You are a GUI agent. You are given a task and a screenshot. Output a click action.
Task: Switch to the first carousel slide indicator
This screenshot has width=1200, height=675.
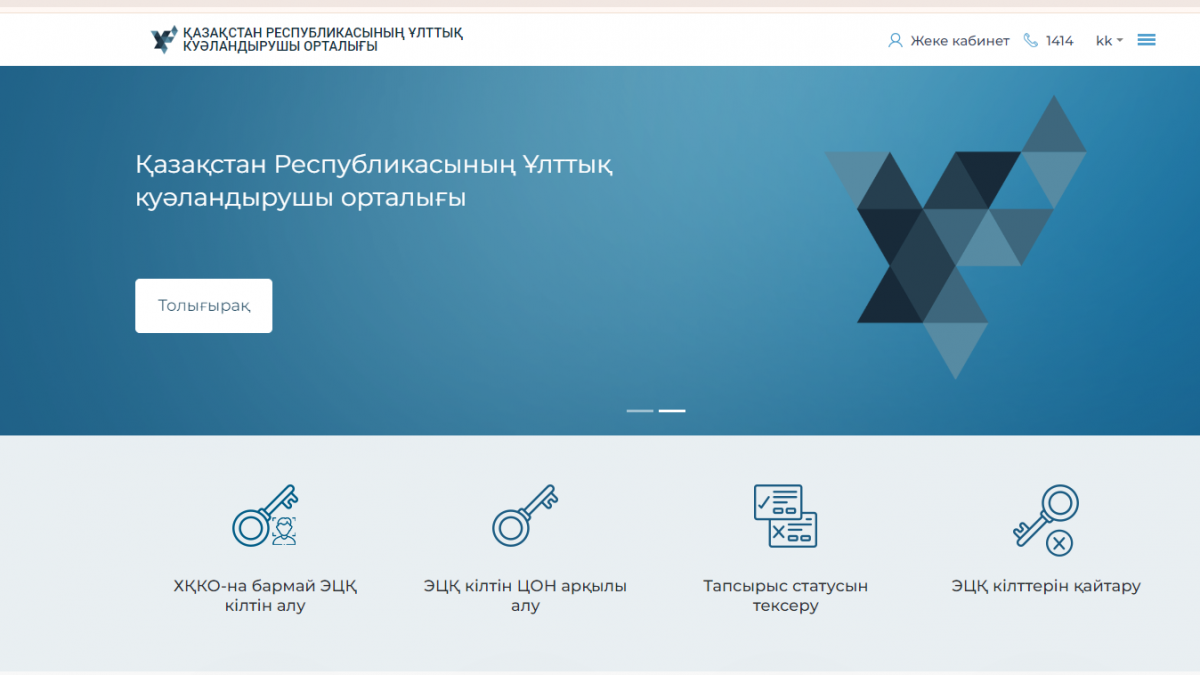640,411
